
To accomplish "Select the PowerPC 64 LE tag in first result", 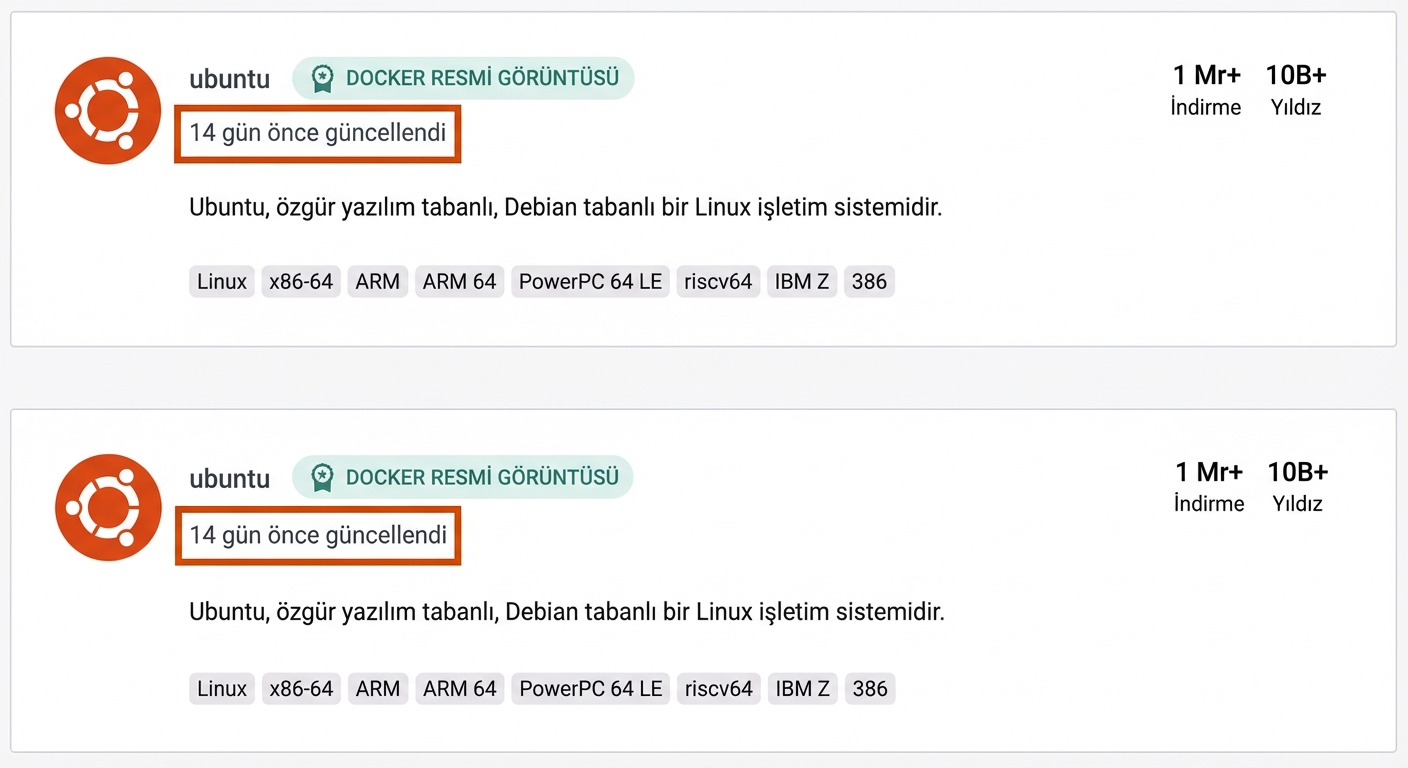I will [x=590, y=281].
